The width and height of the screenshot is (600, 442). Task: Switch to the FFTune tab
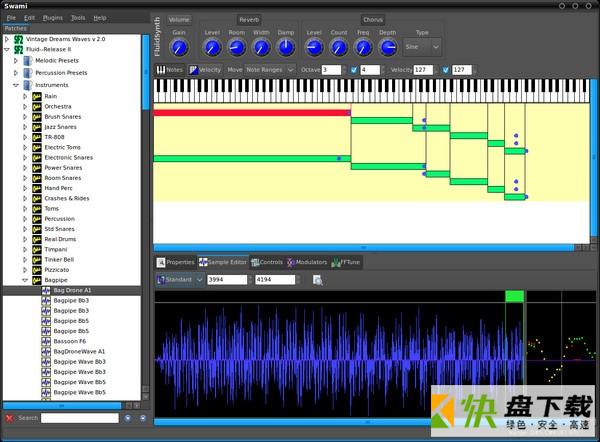pos(346,262)
